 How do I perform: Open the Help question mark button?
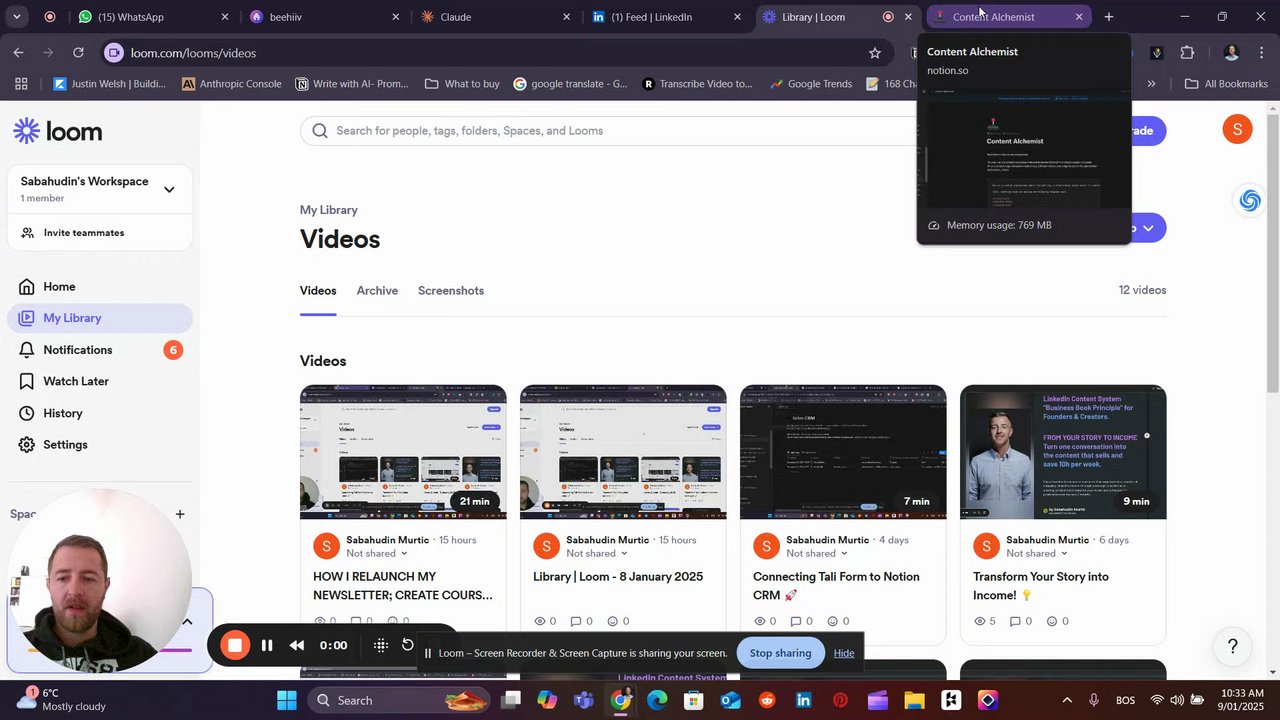pos(1233,647)
